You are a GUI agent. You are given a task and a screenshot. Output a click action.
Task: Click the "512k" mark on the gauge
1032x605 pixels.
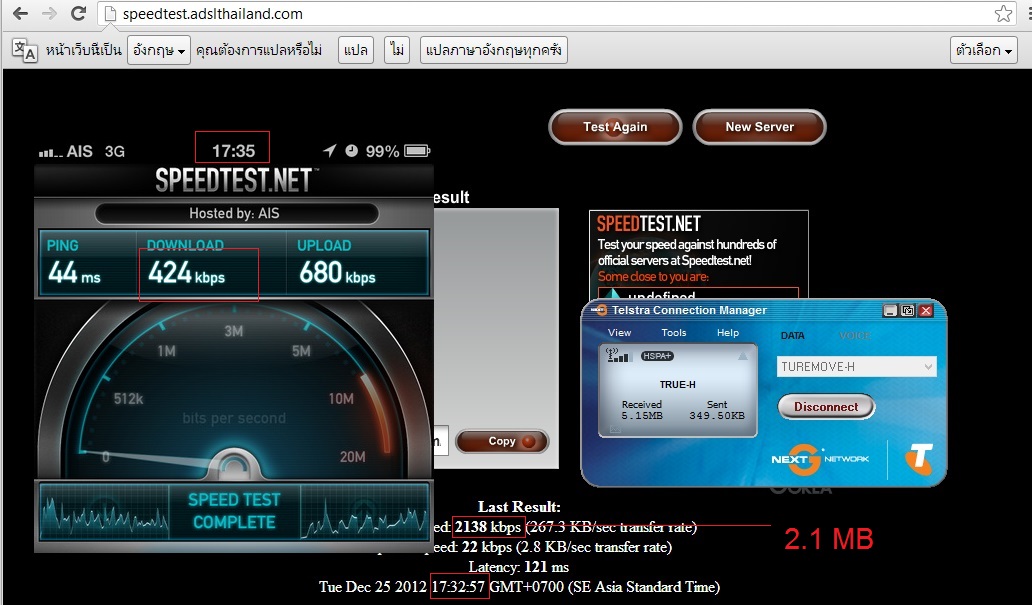128,398
